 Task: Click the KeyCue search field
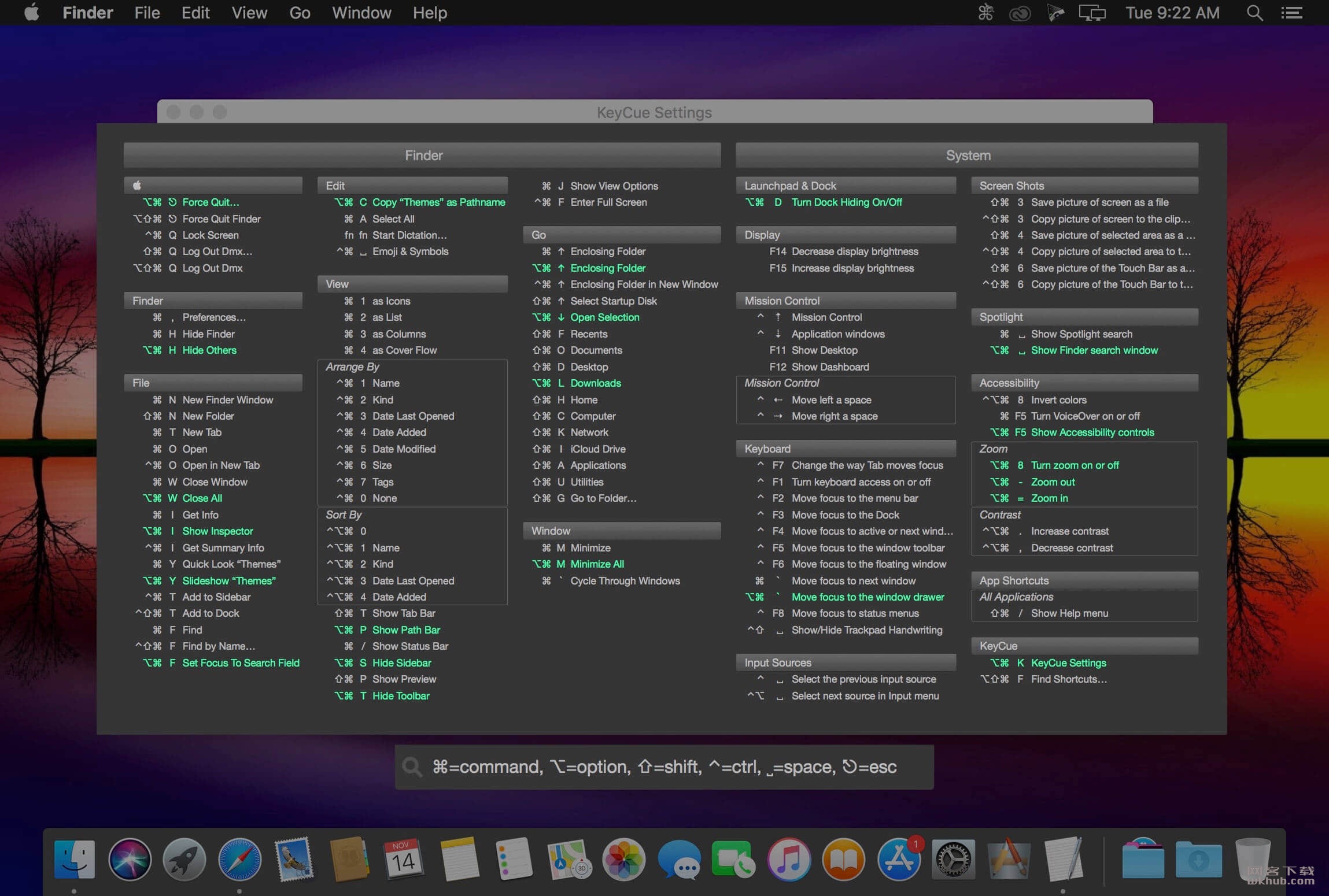[664, 767]
